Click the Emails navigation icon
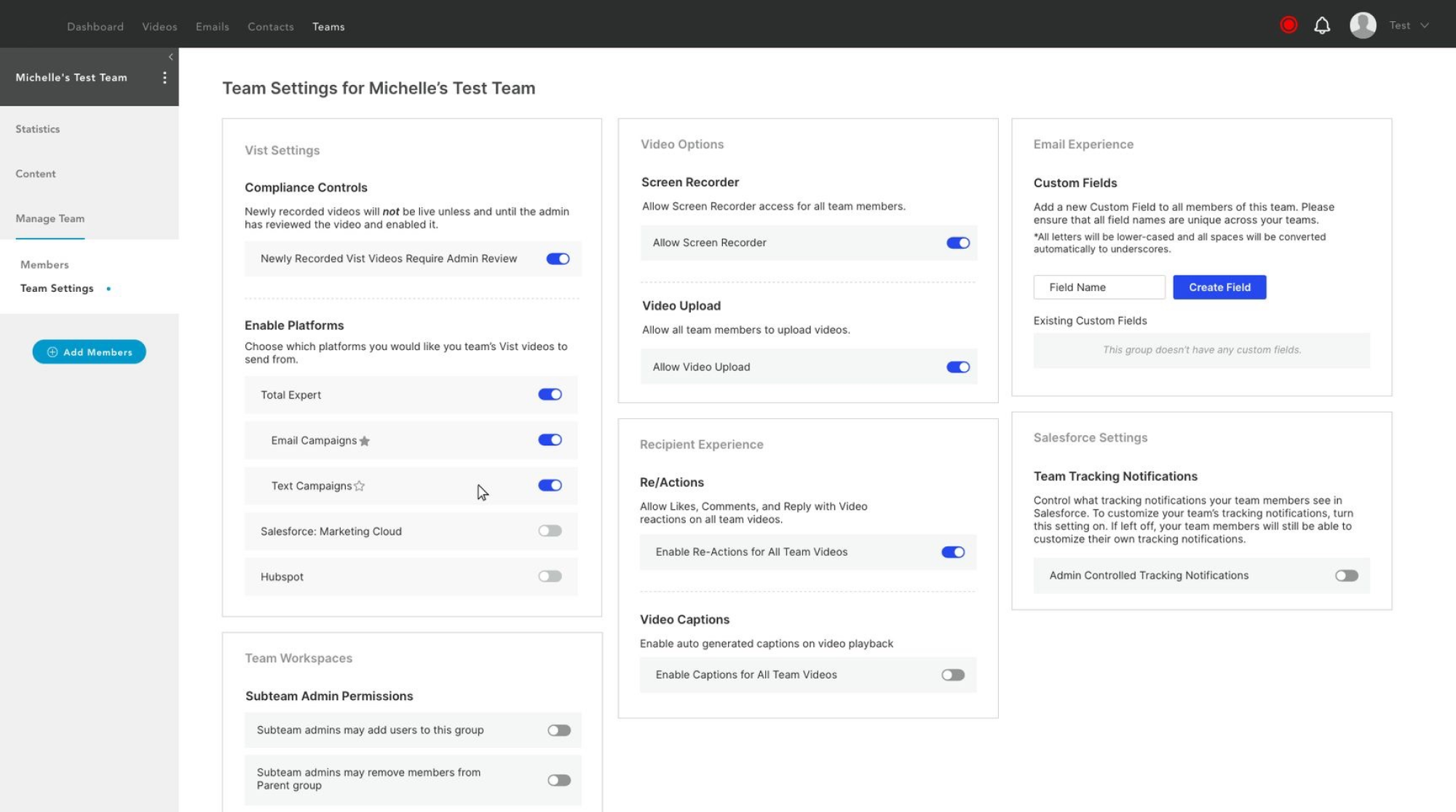Viewport: 1456px width, 812px height. [212, 25]
